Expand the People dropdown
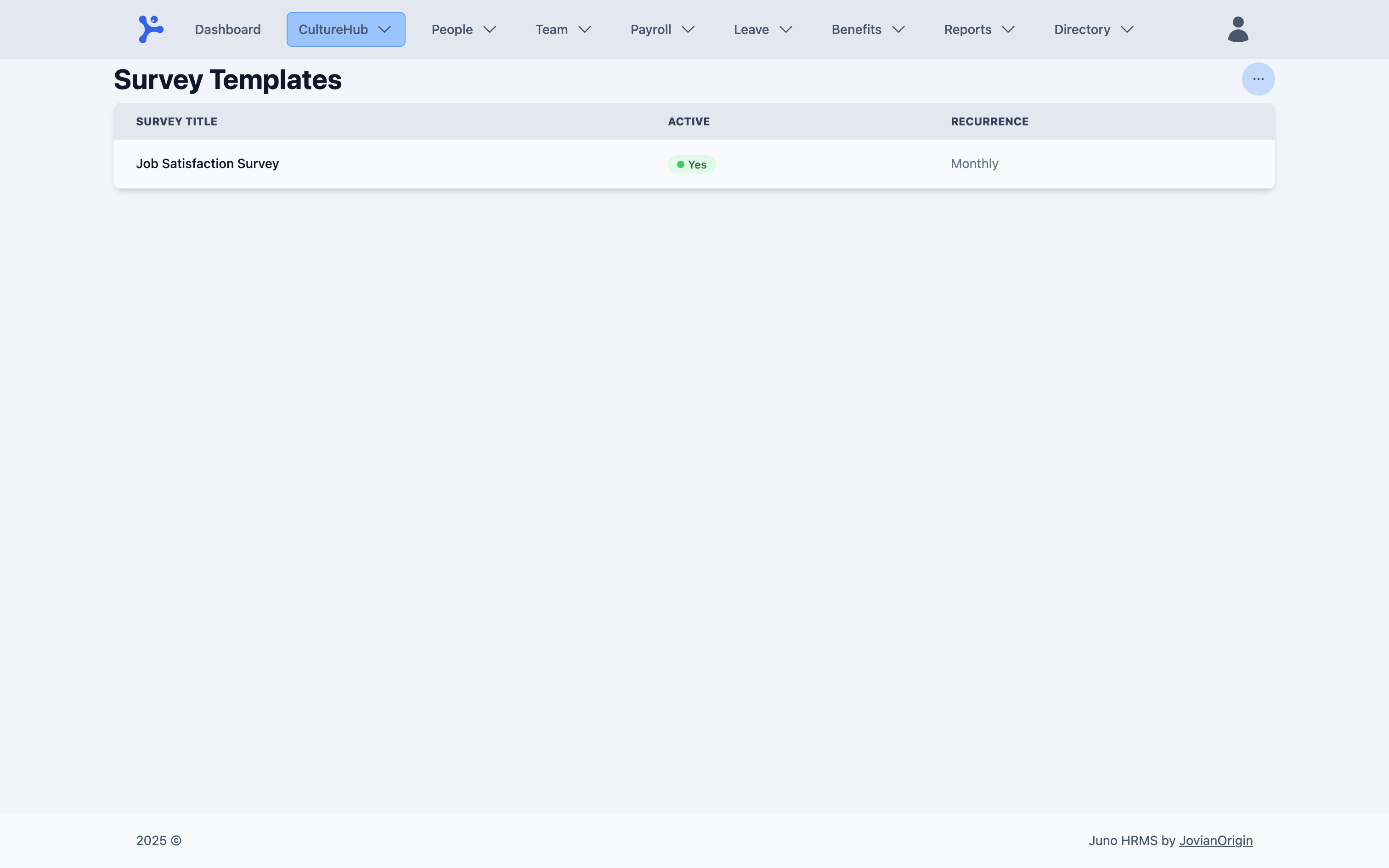1389x868 pixels. [x=463, y=29]
